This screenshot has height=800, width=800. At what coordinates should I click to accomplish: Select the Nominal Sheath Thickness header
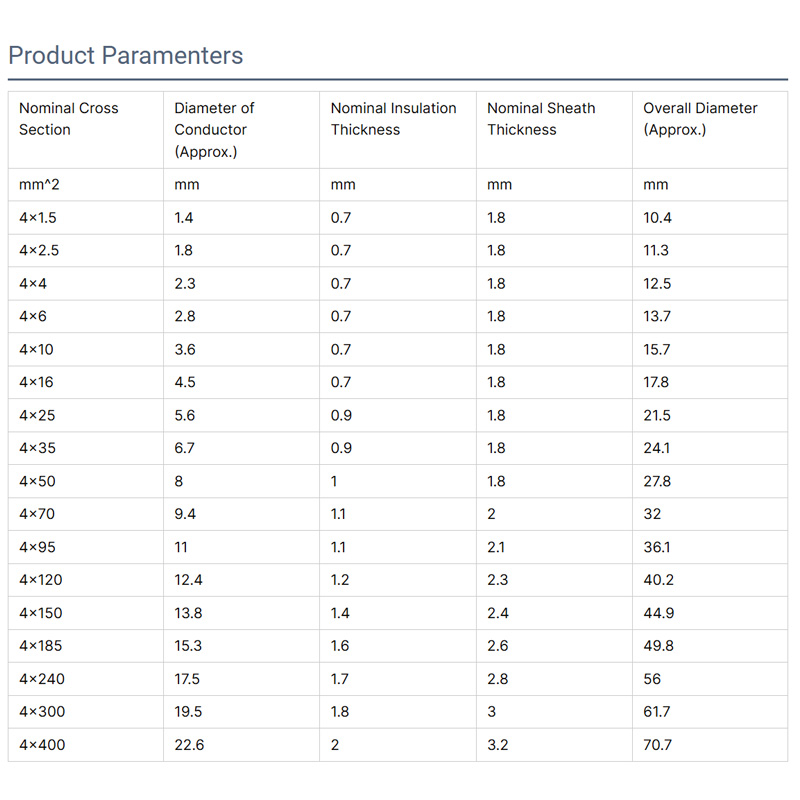pos(541,119)
